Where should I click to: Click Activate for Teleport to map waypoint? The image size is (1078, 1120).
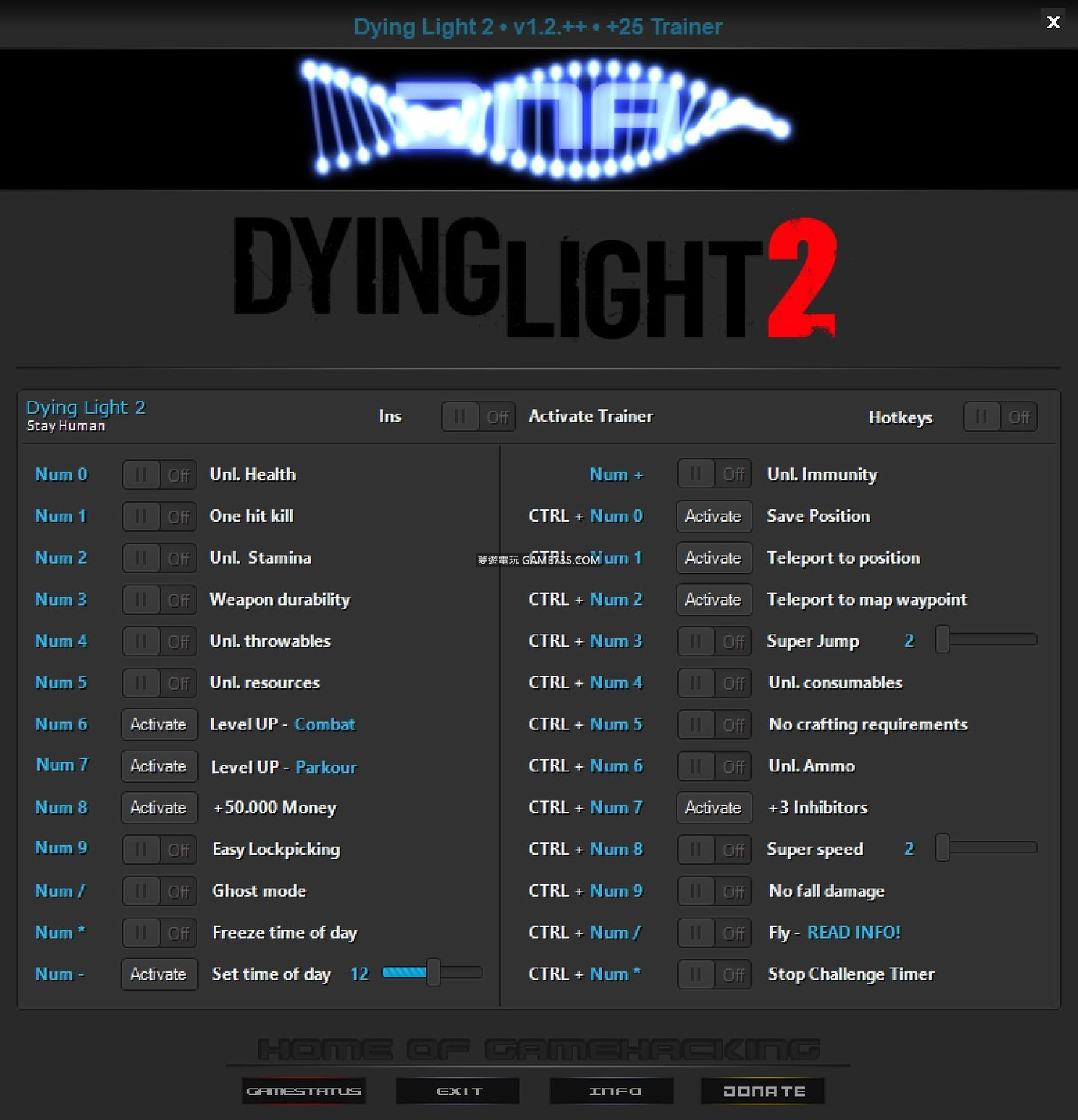point(714,600)
